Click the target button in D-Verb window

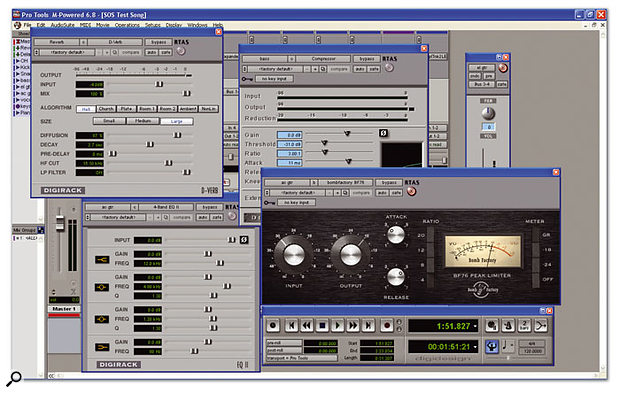(x=181, y=51)
